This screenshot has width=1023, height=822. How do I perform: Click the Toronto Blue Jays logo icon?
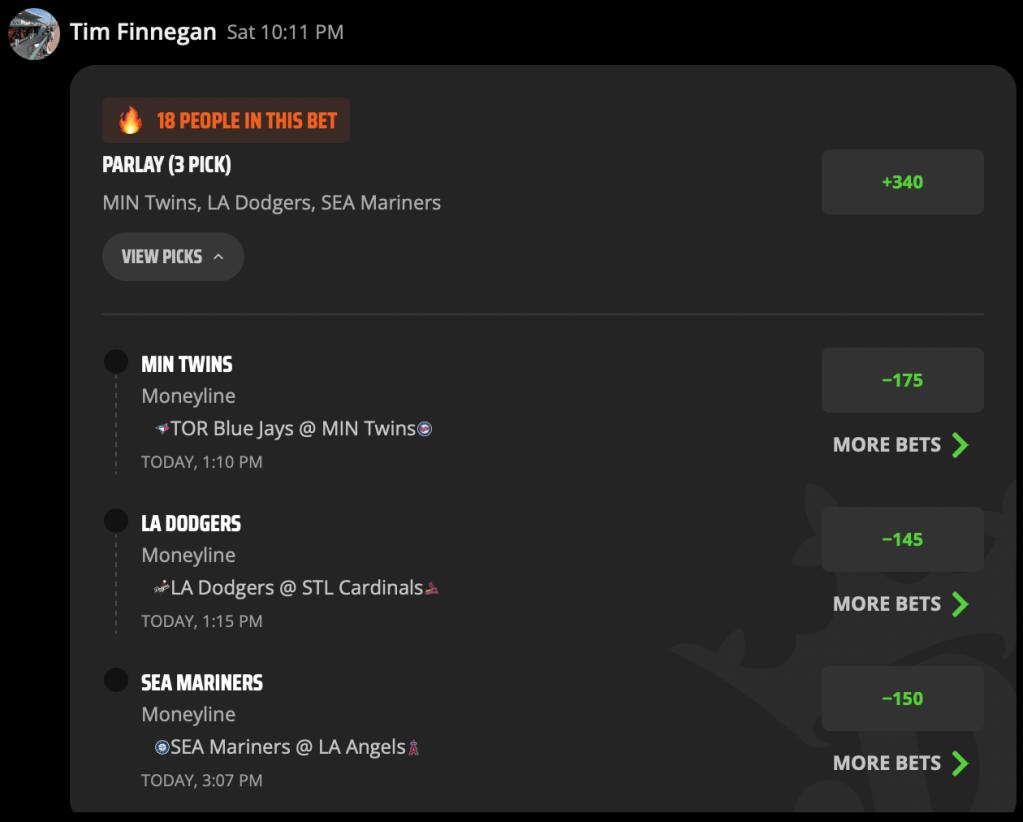tap(162, 429)
